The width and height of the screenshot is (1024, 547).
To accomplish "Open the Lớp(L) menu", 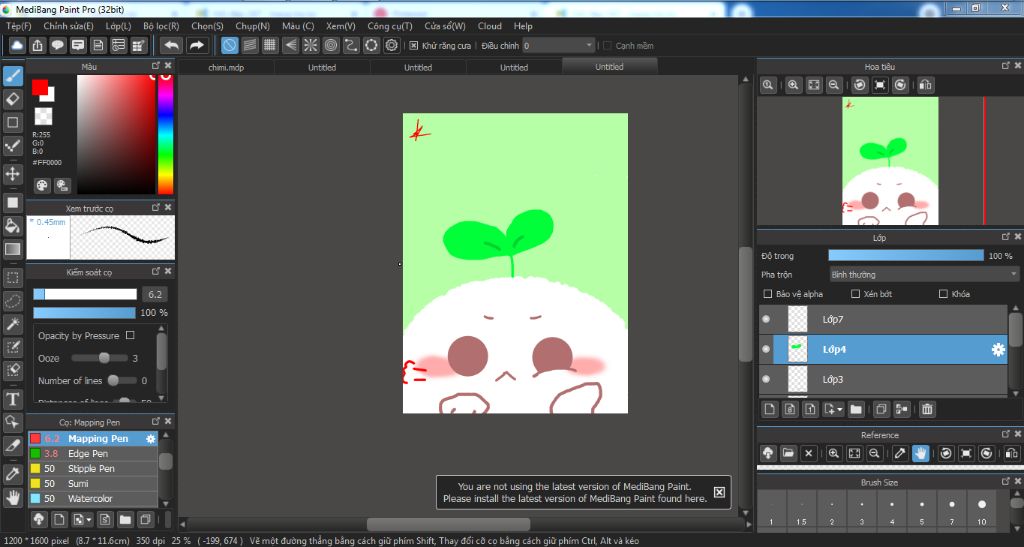I will point(118,26).
